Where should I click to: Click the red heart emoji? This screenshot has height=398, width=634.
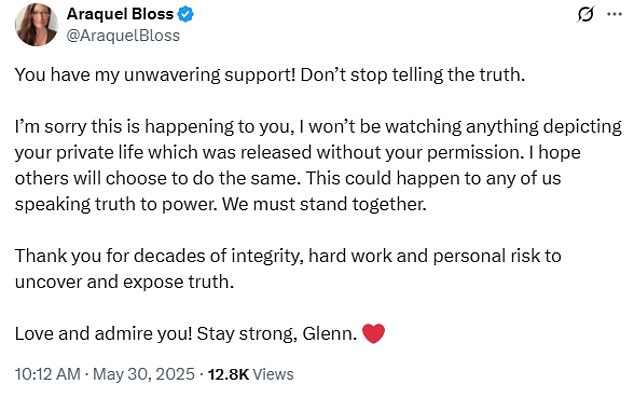tap(373, 334)
